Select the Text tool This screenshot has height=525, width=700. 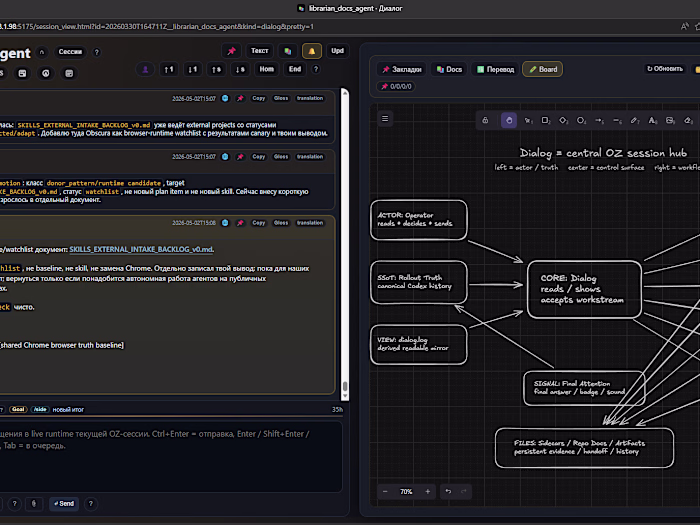(653, 120)
